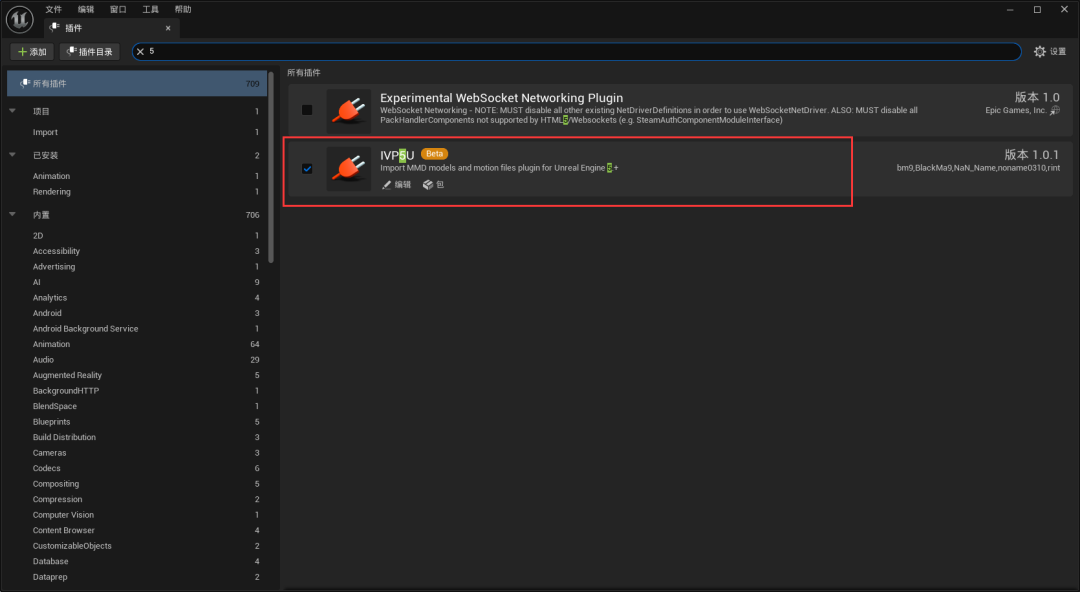
Task: Open the 窗口 menu
Action: tap(118, 9)
